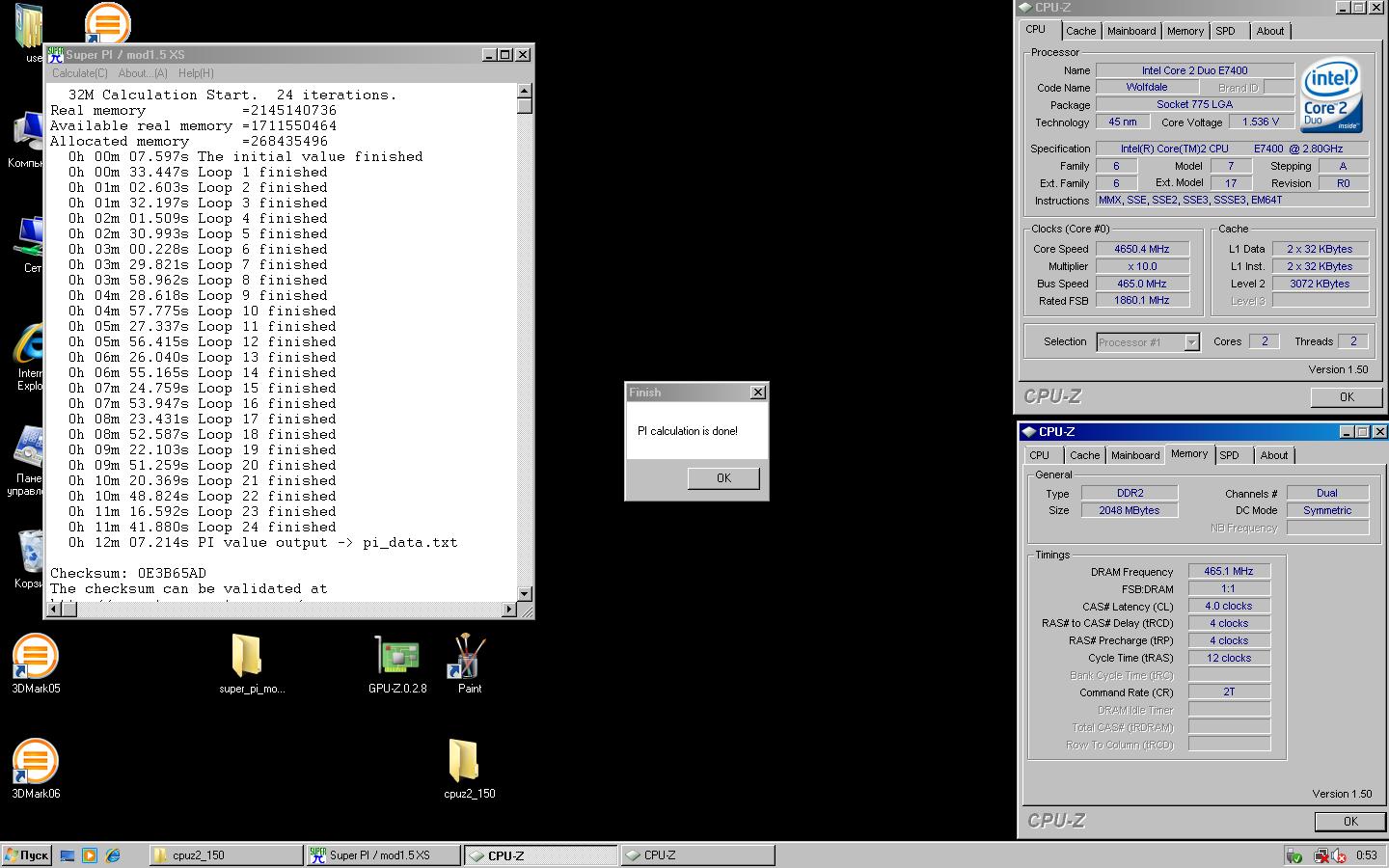This screenshot has width=1389, height=868.
Task: Click the Core Speed value 4650.4 MHz
Action: [1142, 249]
